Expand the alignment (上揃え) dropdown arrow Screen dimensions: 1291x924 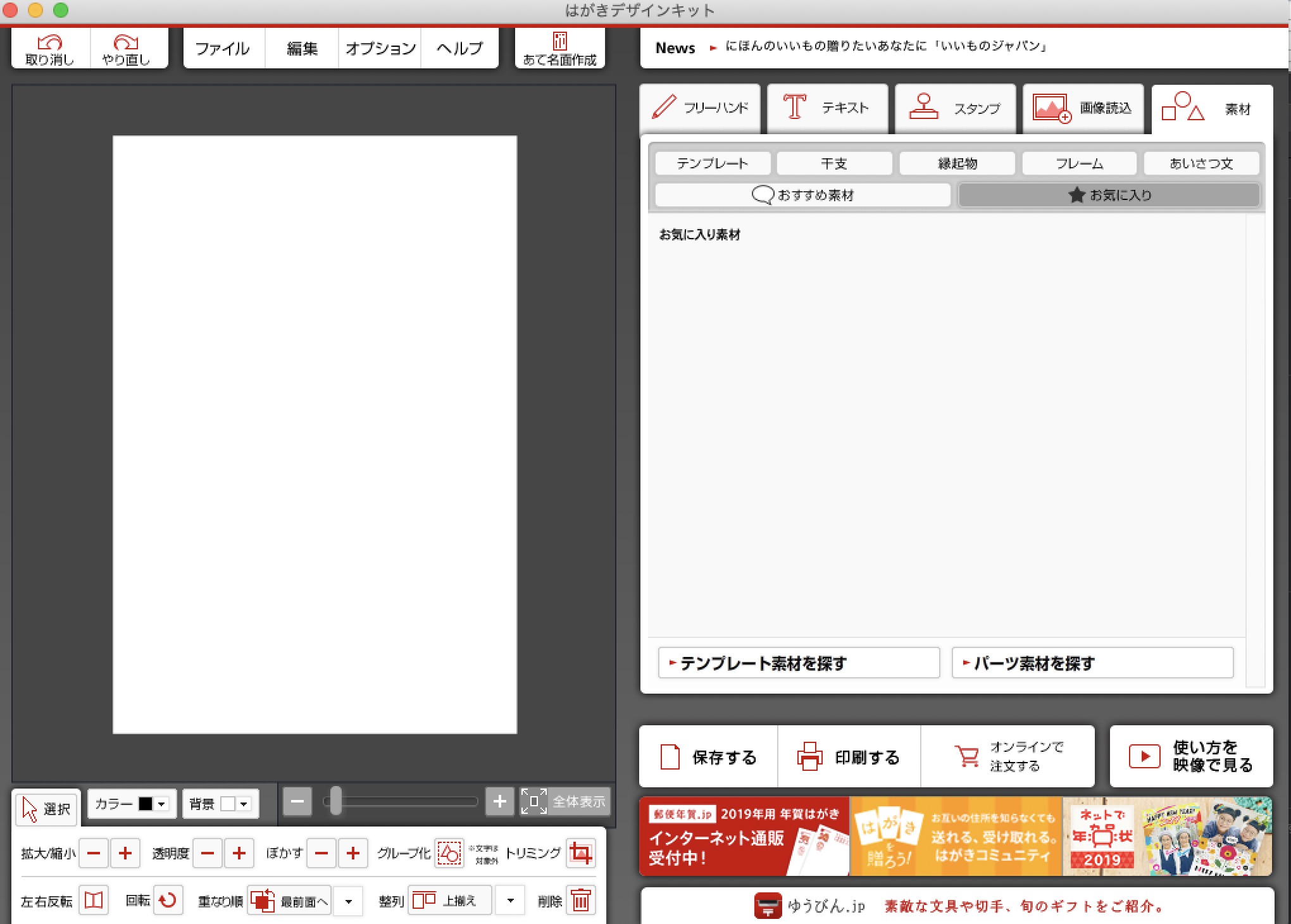click(510, 900)
